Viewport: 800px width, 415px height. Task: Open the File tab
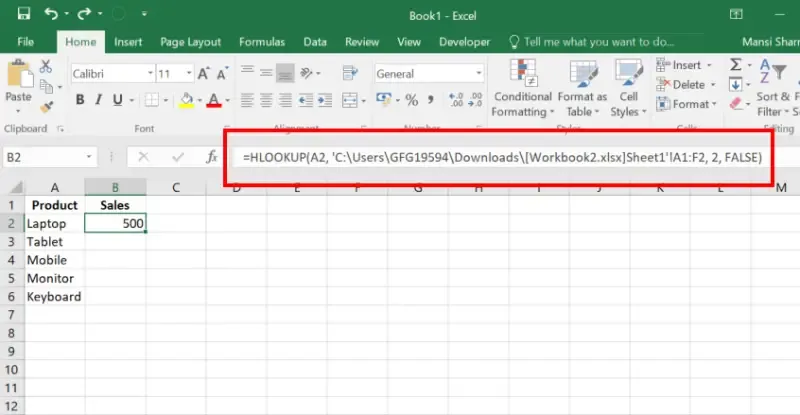click(26, 42)
